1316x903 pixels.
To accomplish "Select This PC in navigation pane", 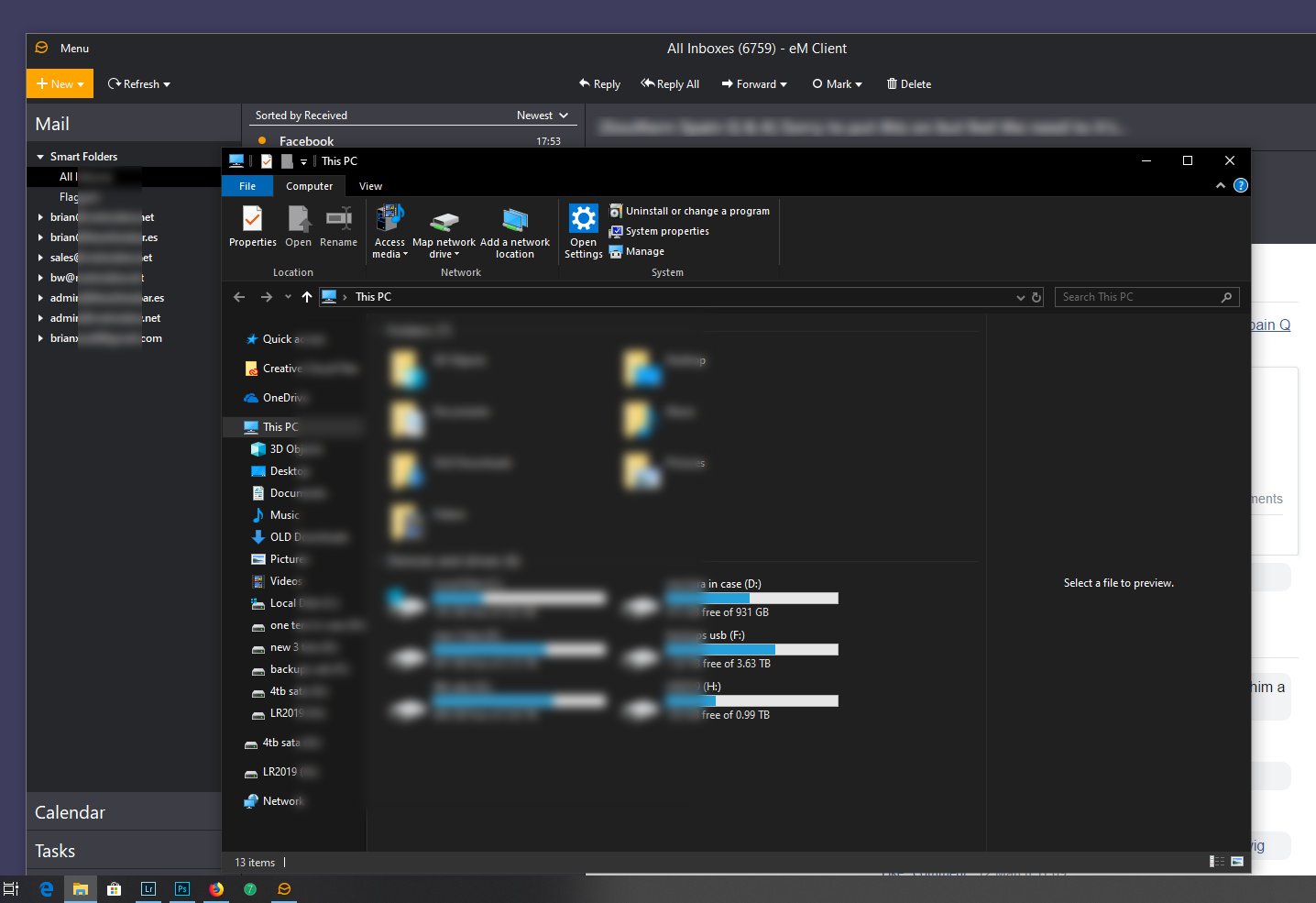I will (x=293, y=427).
